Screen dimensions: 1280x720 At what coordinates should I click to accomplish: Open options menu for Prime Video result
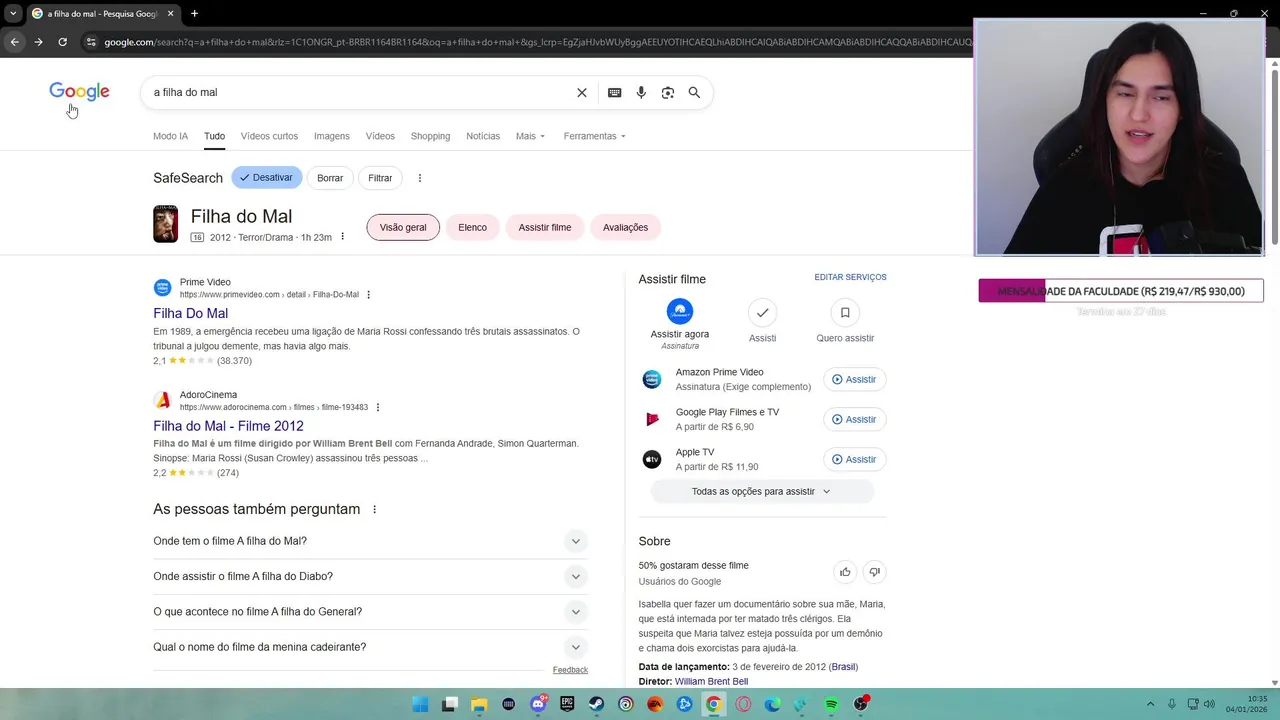369,295
